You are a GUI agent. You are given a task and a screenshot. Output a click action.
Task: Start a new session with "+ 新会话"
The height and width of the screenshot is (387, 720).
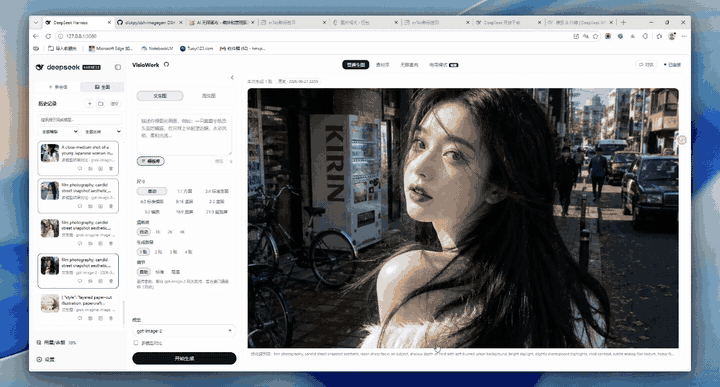click(x=58, y=87)
